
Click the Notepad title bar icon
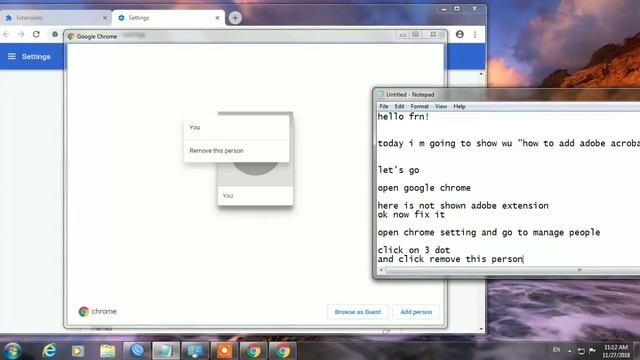click(x=380, y=94)
